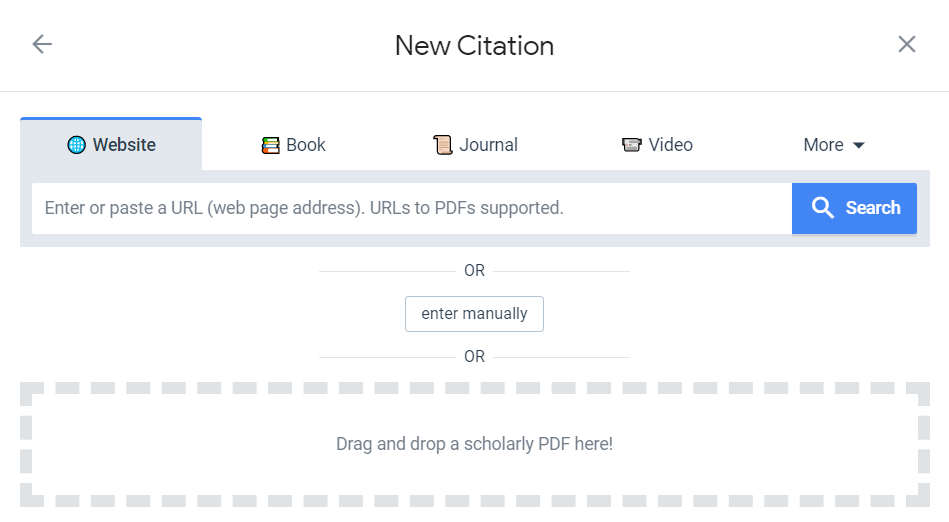The image size is (949, 522).
Task: Click the 'Drag and drop a scholarly PDF here!' text
Action: (x=474, y=444)
